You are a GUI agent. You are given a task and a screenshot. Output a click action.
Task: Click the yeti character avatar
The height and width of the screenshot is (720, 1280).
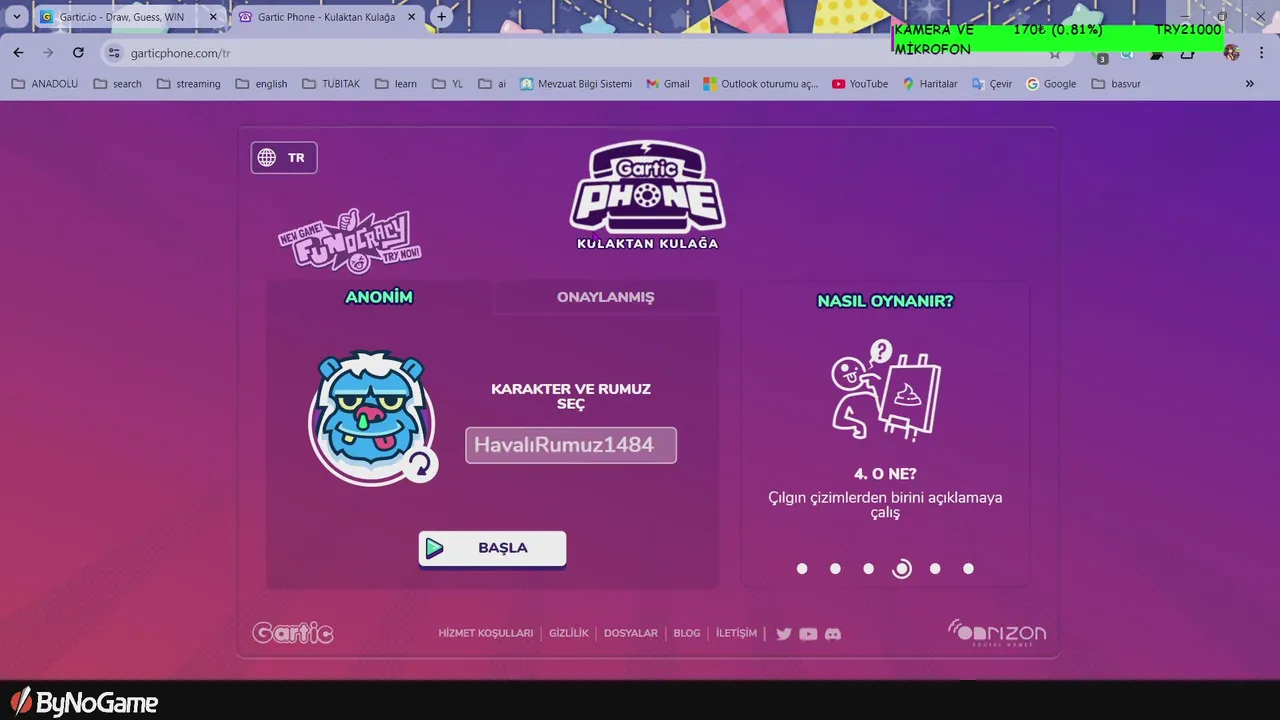[372, 418]
